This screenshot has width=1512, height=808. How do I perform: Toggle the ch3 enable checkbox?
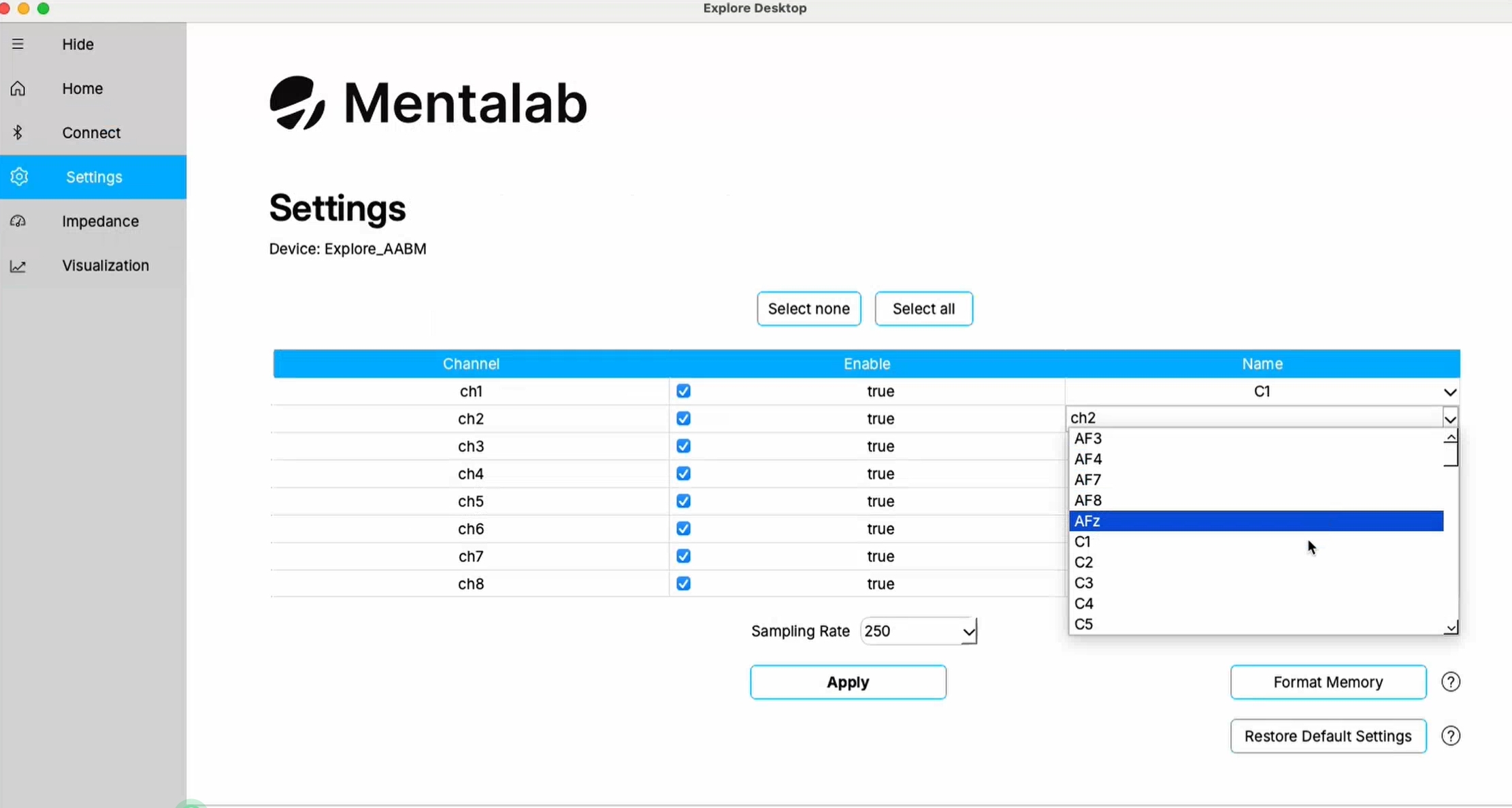coord(683,447)
